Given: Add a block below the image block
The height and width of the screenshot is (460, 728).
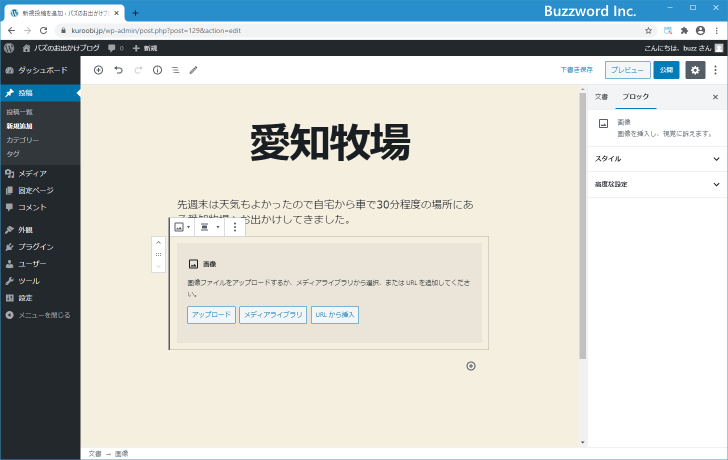Looking at the screenshot, I should 471,366.
